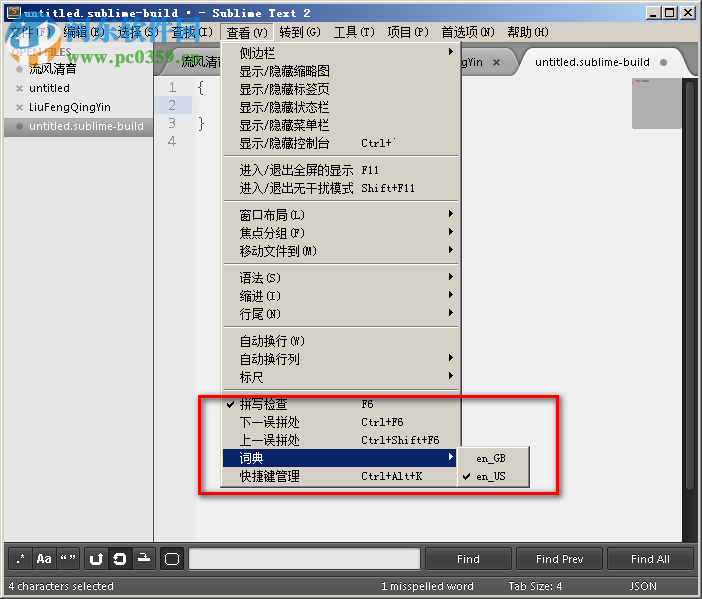The image size is (702, 599).
Task: Select en_GB dictionary
Action: tap(493, 458)
